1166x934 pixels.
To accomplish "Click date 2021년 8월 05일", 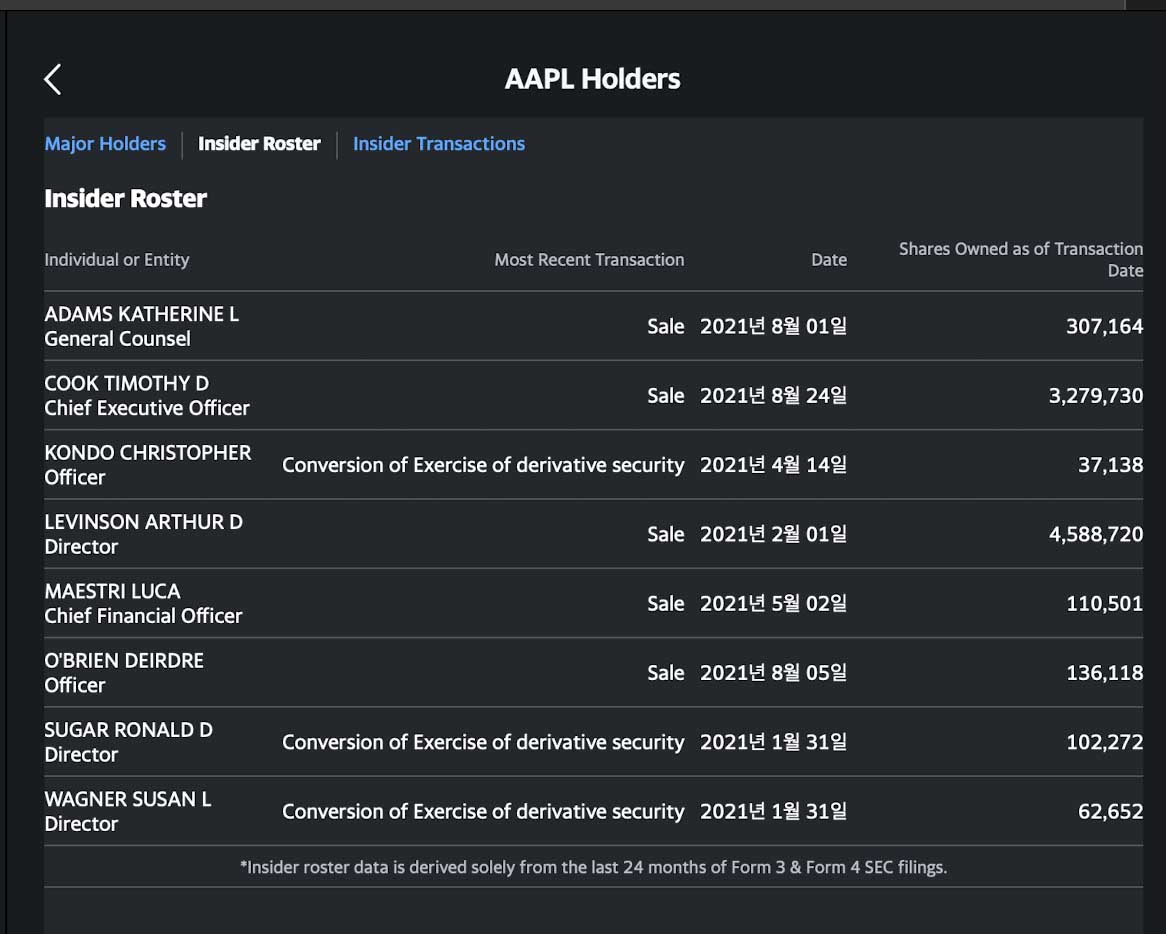I will 773,672.
